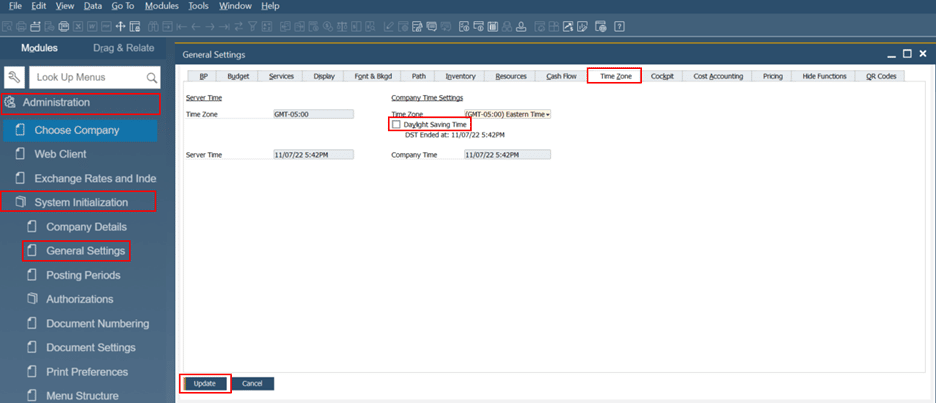Click the speech bubble Messages icon

click(x=432, y=26)
